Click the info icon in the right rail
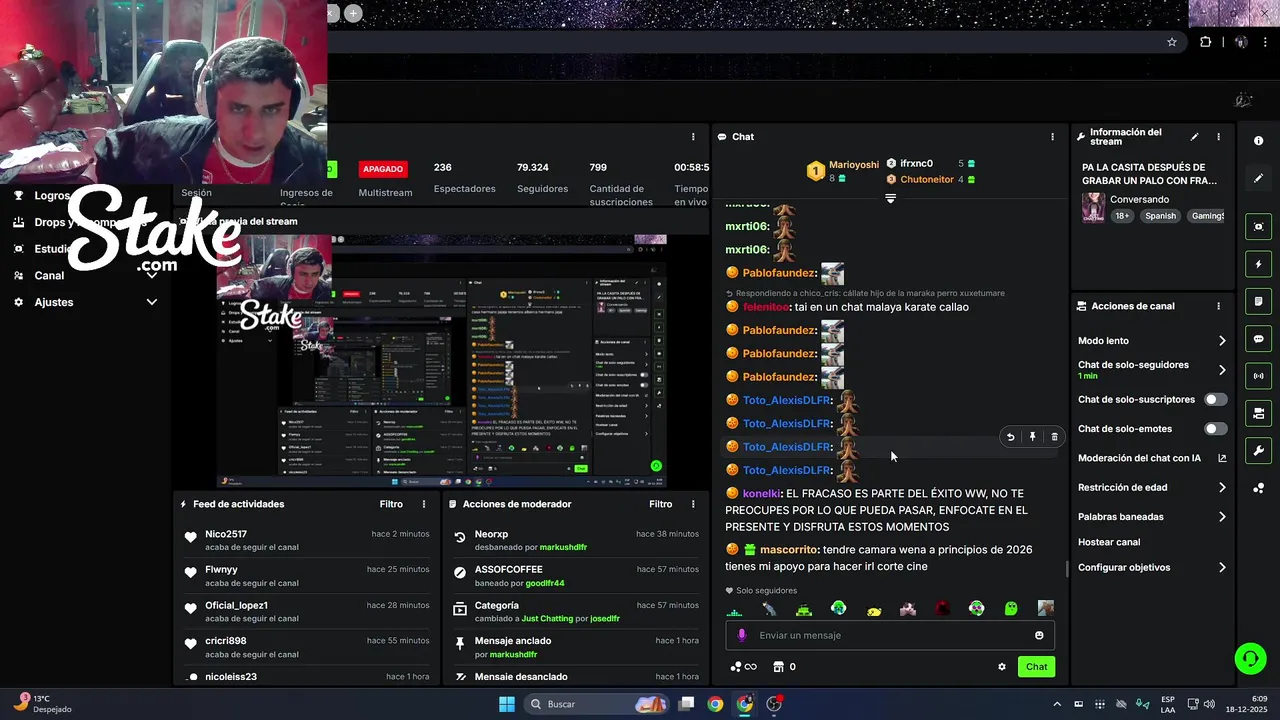 pyautogui.click(x=1258, y=141)
